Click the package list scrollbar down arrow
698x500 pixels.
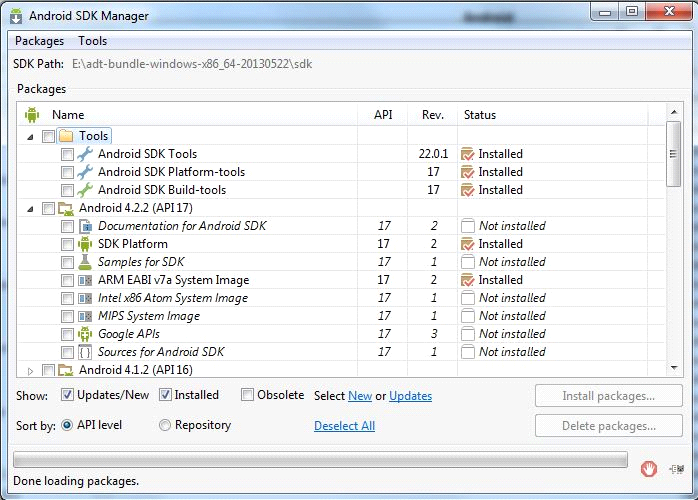pos(674,368)
